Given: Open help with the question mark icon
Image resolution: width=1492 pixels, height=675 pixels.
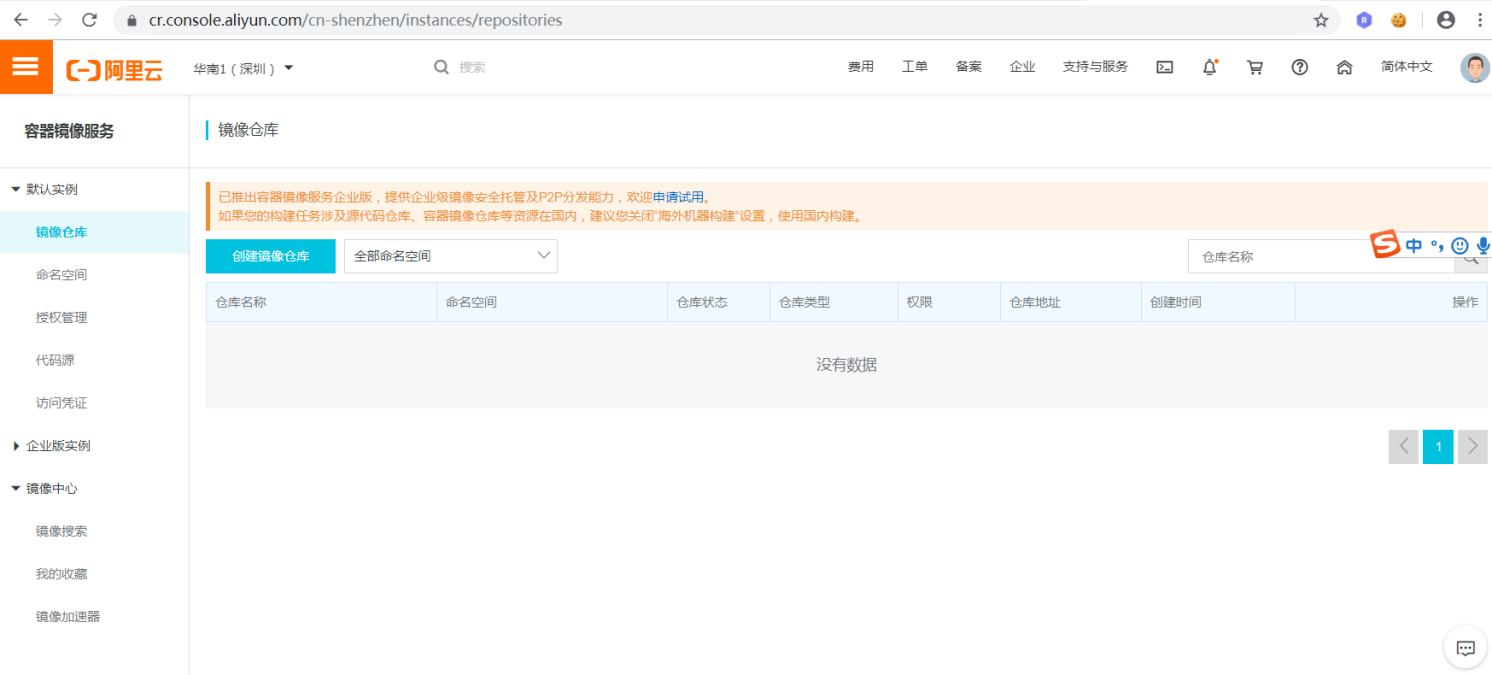Looking at the screenshot, I should (x=1299, y=67).
